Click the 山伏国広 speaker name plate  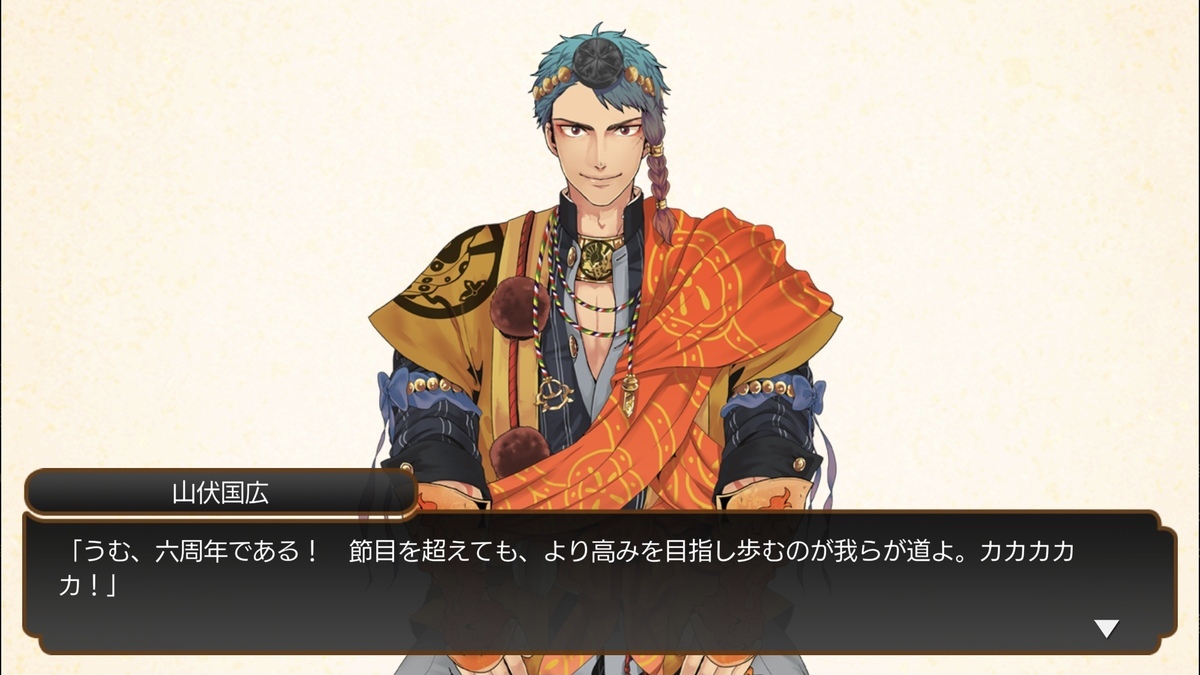[x=220, y=492]
